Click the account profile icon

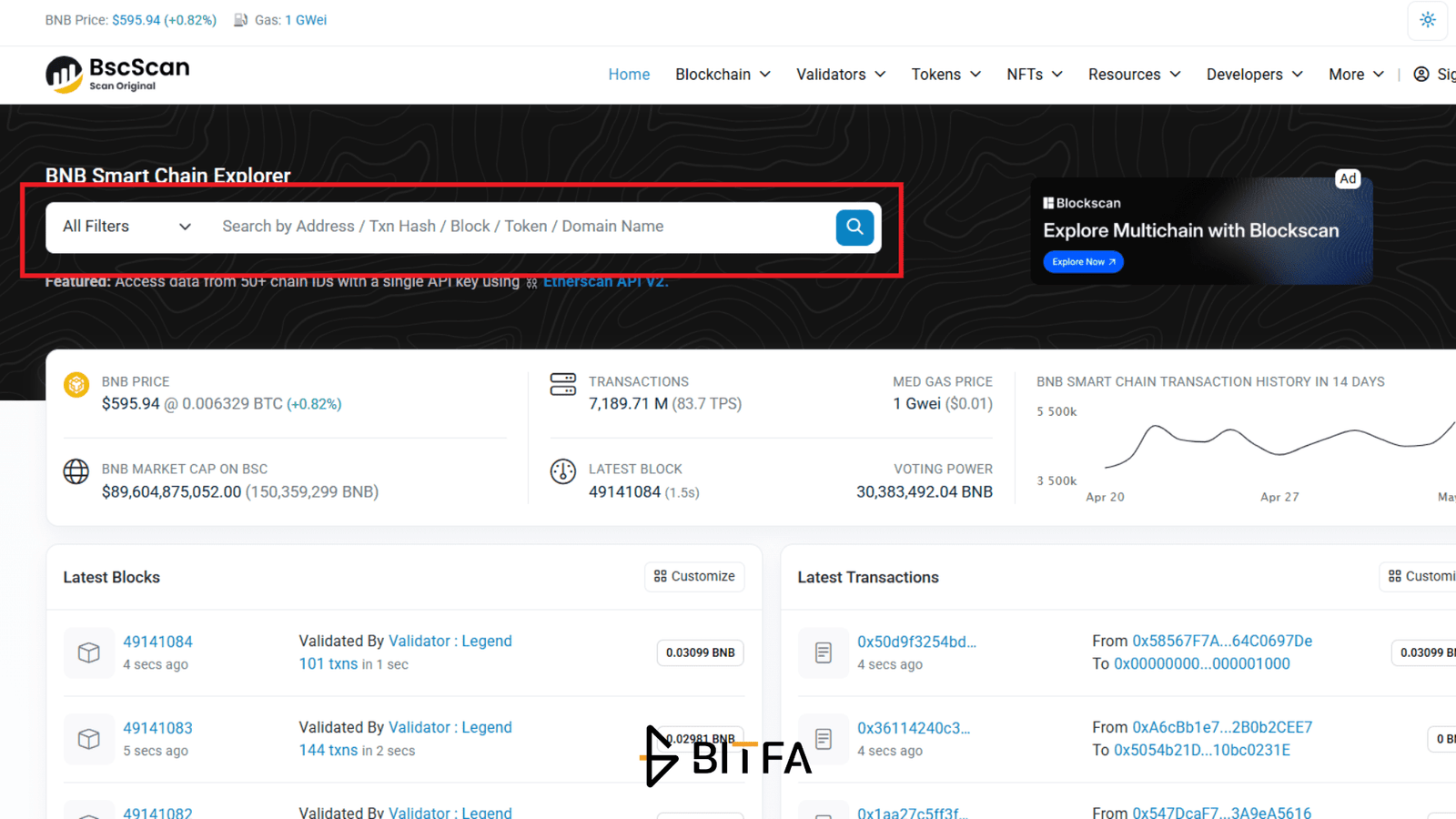coord(1421,75)
